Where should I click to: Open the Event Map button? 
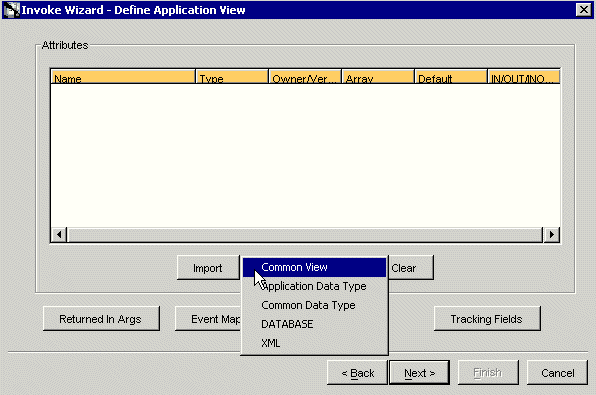coord(208,319)
